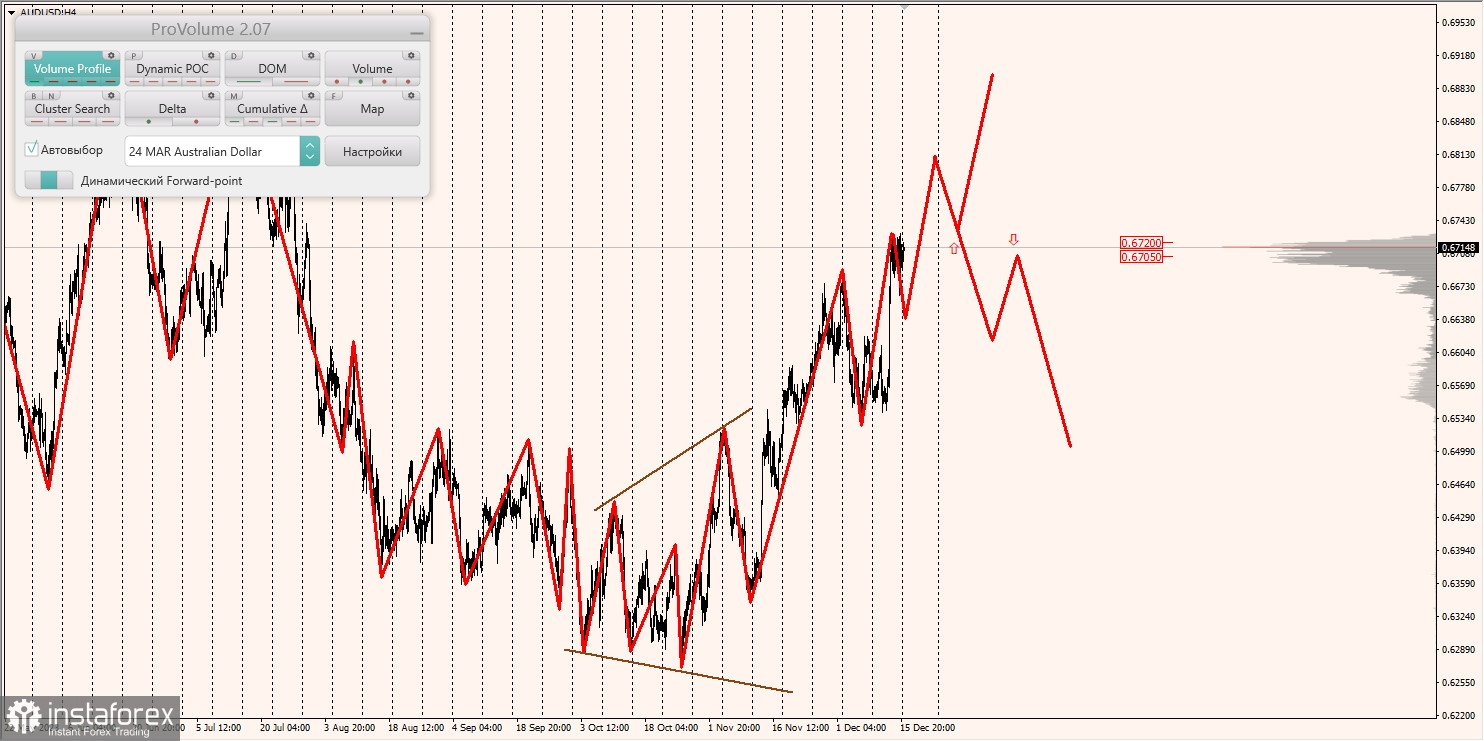This screenshot has width=1484, height=741.
Task: Expand the AUDUSD,H4 chart menu arrow
Action: [x=10, y=12]
